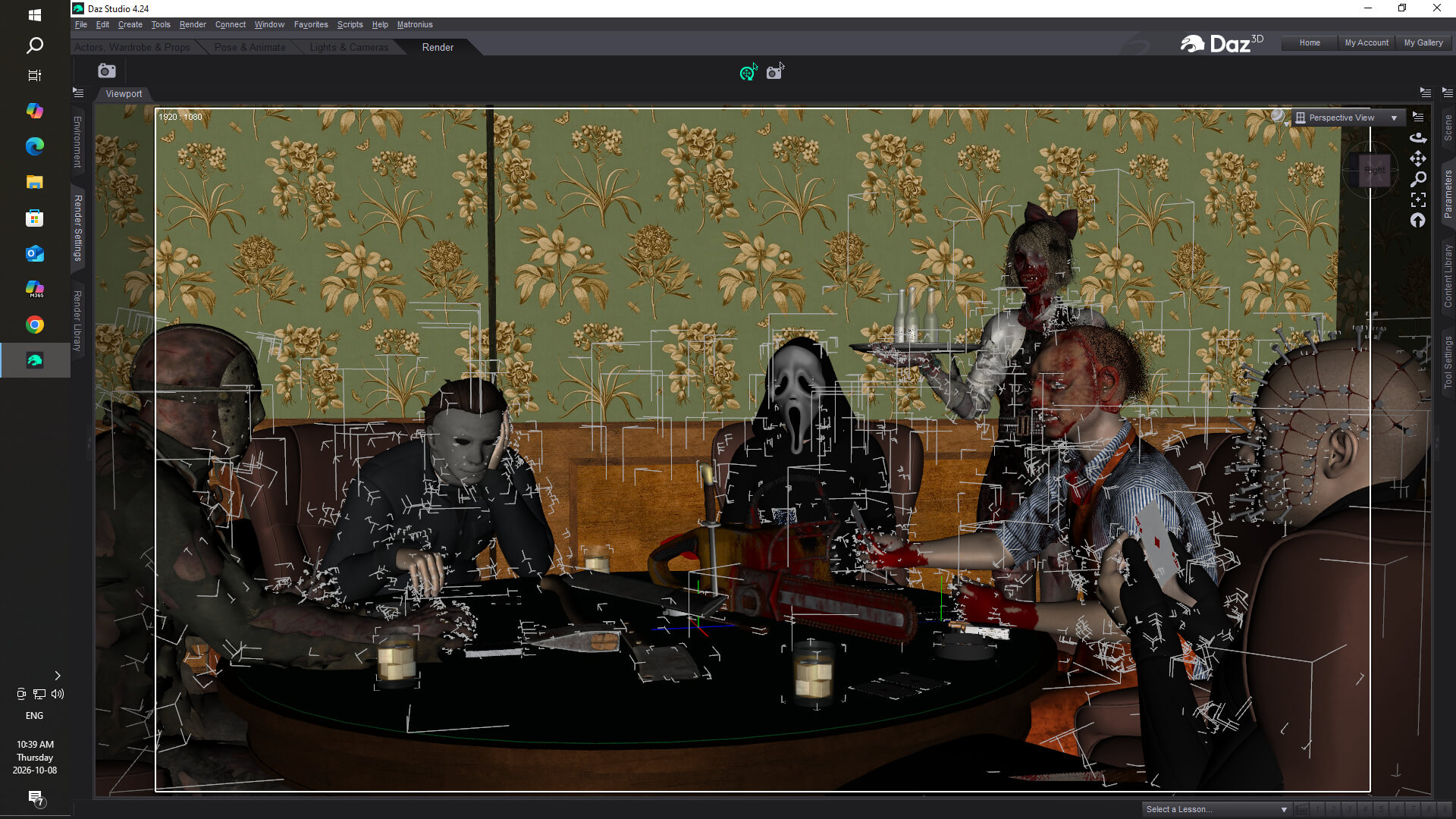Click the lesson clapperboard icon in status bar
Viewport: 1456px width, 819px height.
click(x=1301, y=809)
